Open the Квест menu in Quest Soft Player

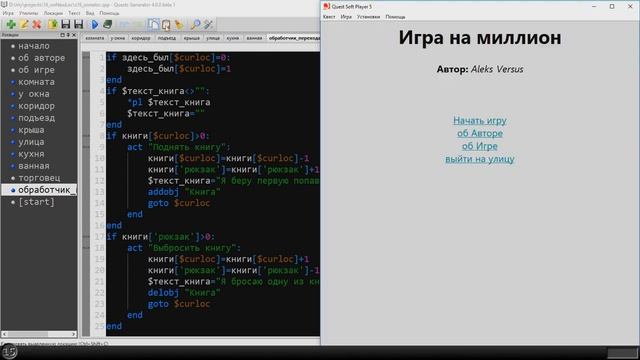coord(329,17)
